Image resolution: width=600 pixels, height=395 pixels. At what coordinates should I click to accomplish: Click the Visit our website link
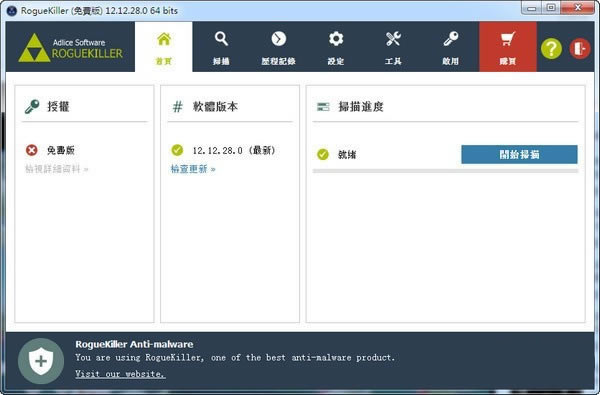(120, 374)
